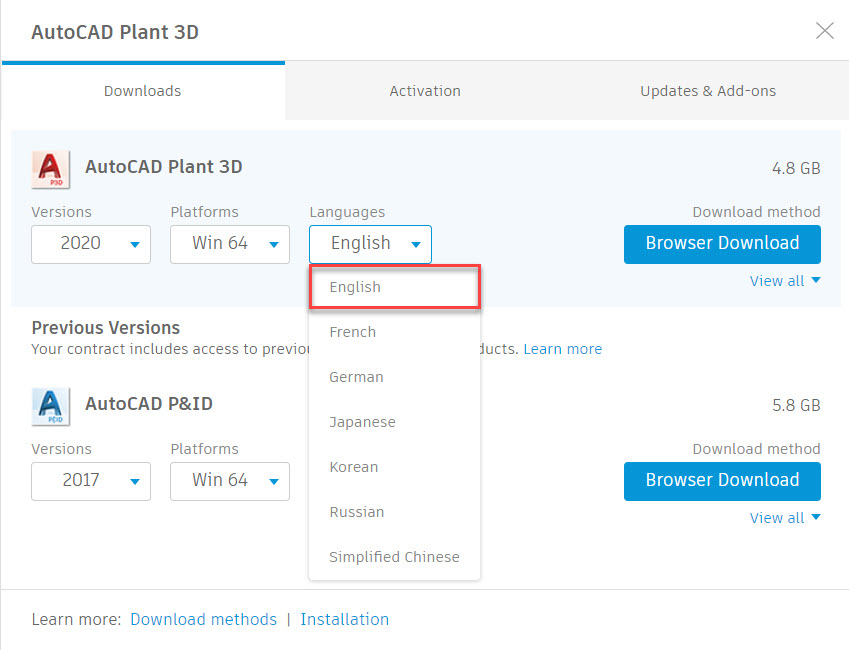Choose the German language option
The height and width of the screenshot is (650, 849).
pos(355,377)
